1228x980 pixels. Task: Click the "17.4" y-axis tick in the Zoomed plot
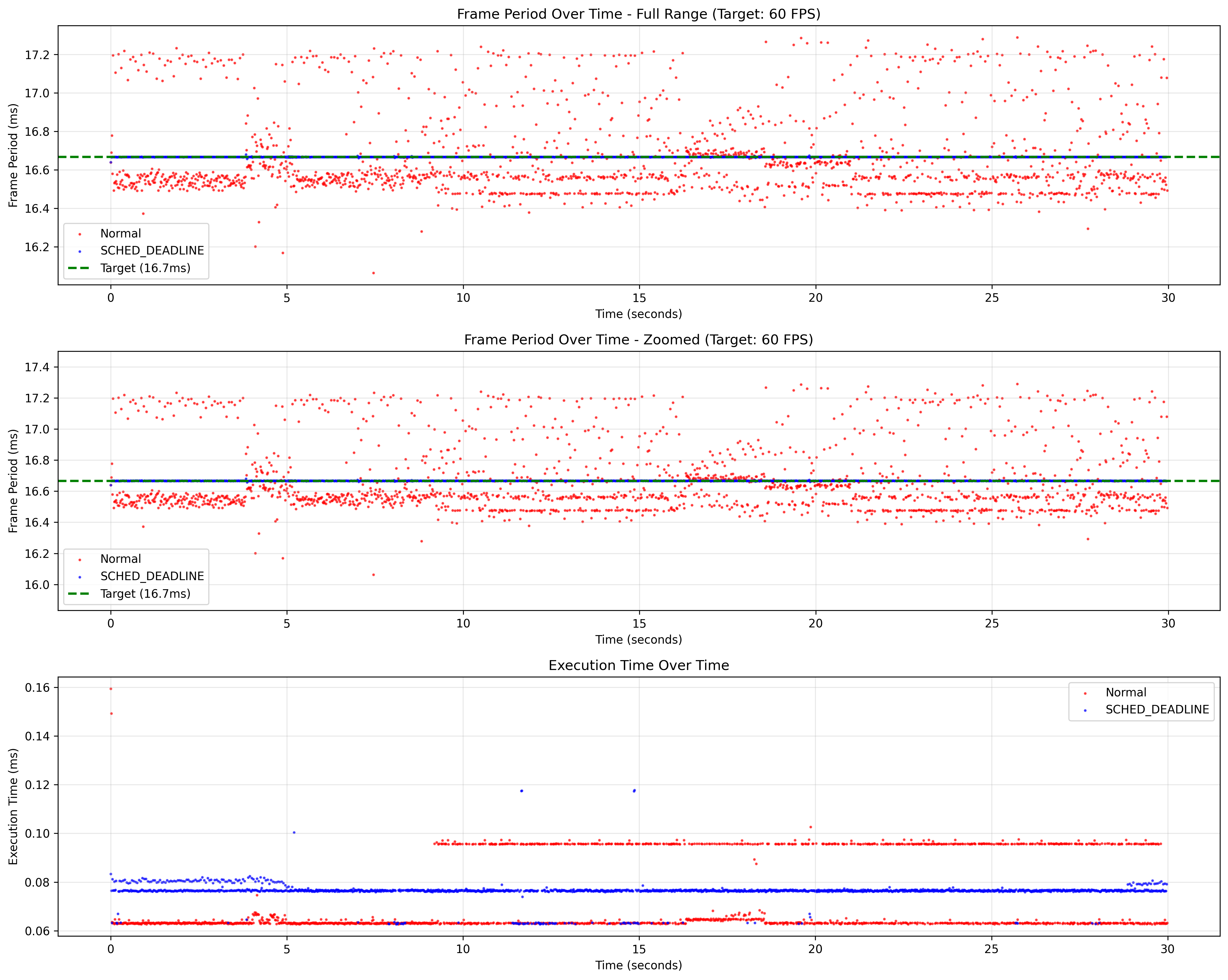coord(37,367)
